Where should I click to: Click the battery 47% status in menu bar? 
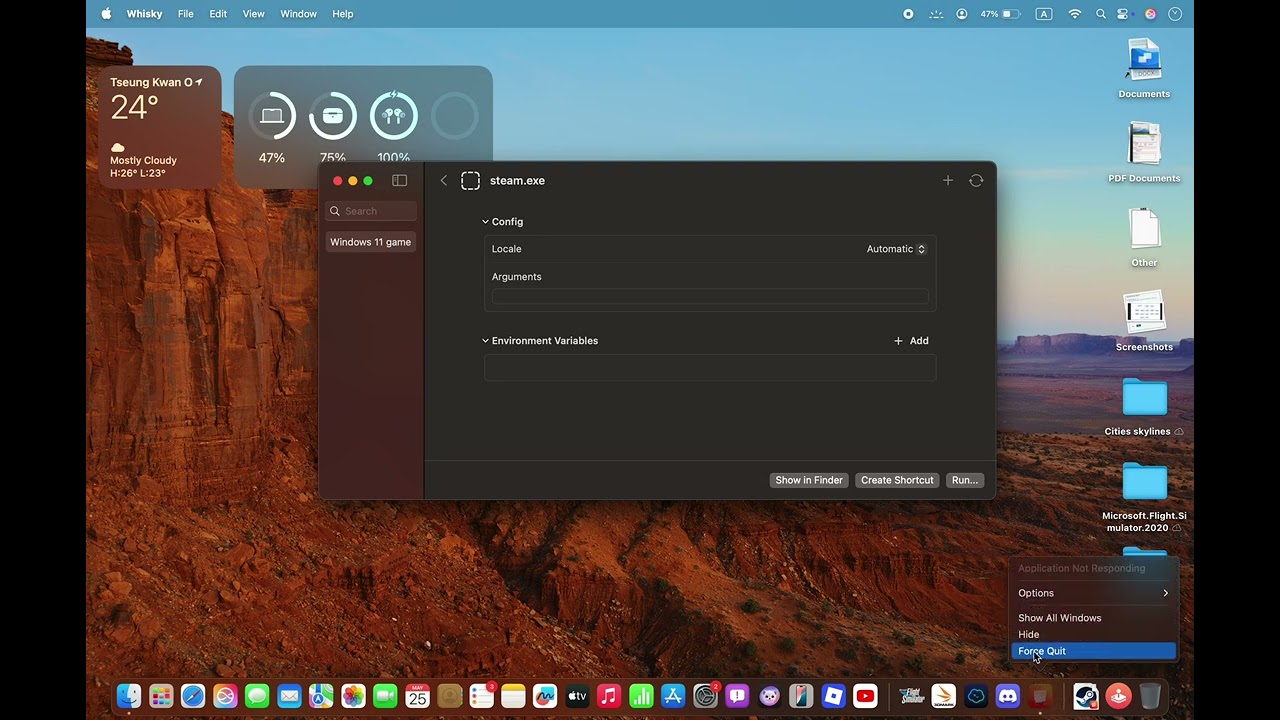click(x=1000, y=14)
